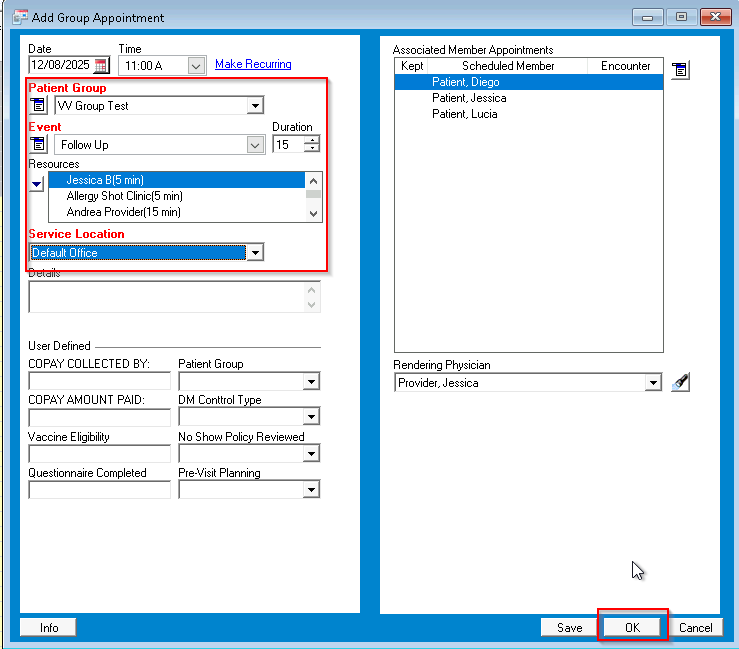Expand the Follow Up event dropdown
Screen dimensions: 739x649
pyautogui.click(x=255, y=145)
